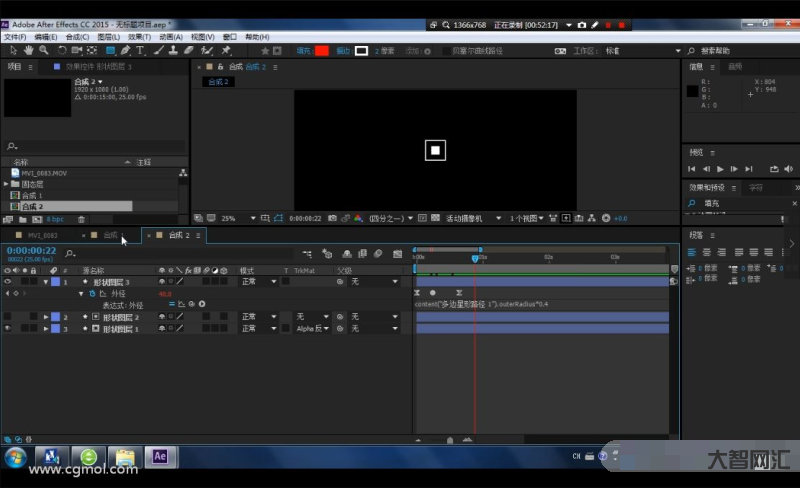This screenshot has height=488, width=800.
Task: Select the Pan Behind anchor point tool
Action: (x=92, y=50)
